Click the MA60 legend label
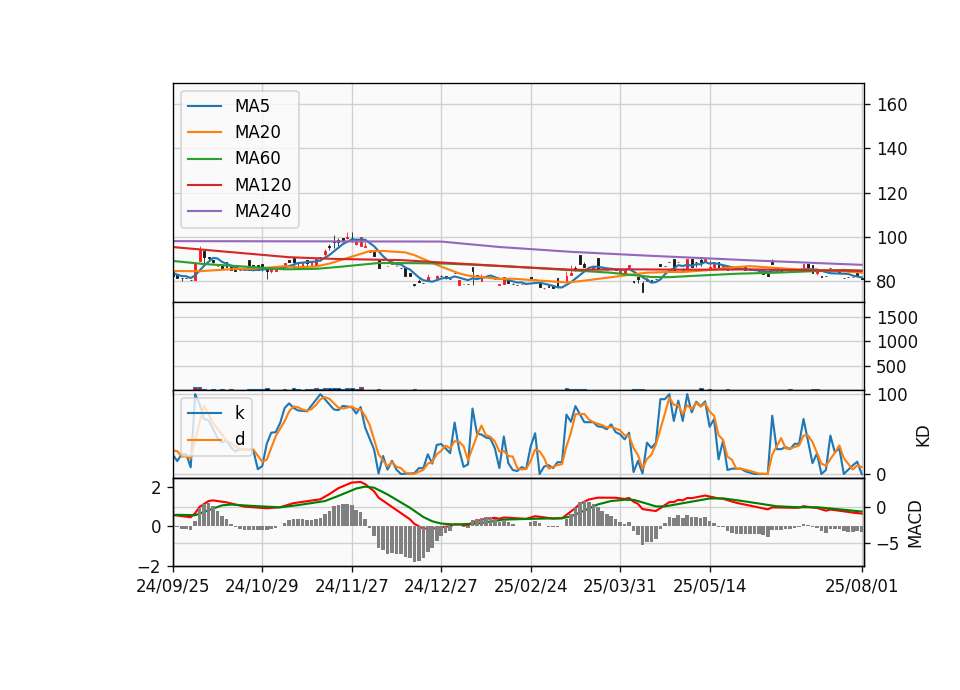 257,159
